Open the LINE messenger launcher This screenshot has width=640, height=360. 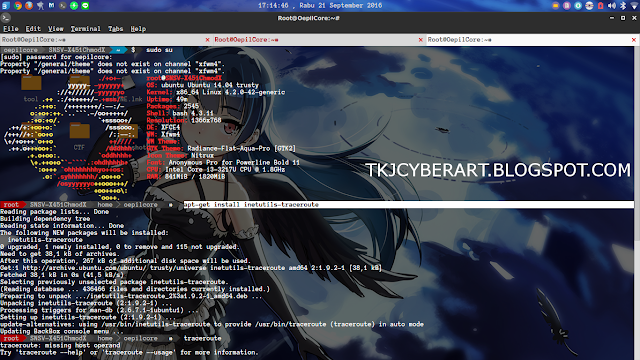point(85,5)
